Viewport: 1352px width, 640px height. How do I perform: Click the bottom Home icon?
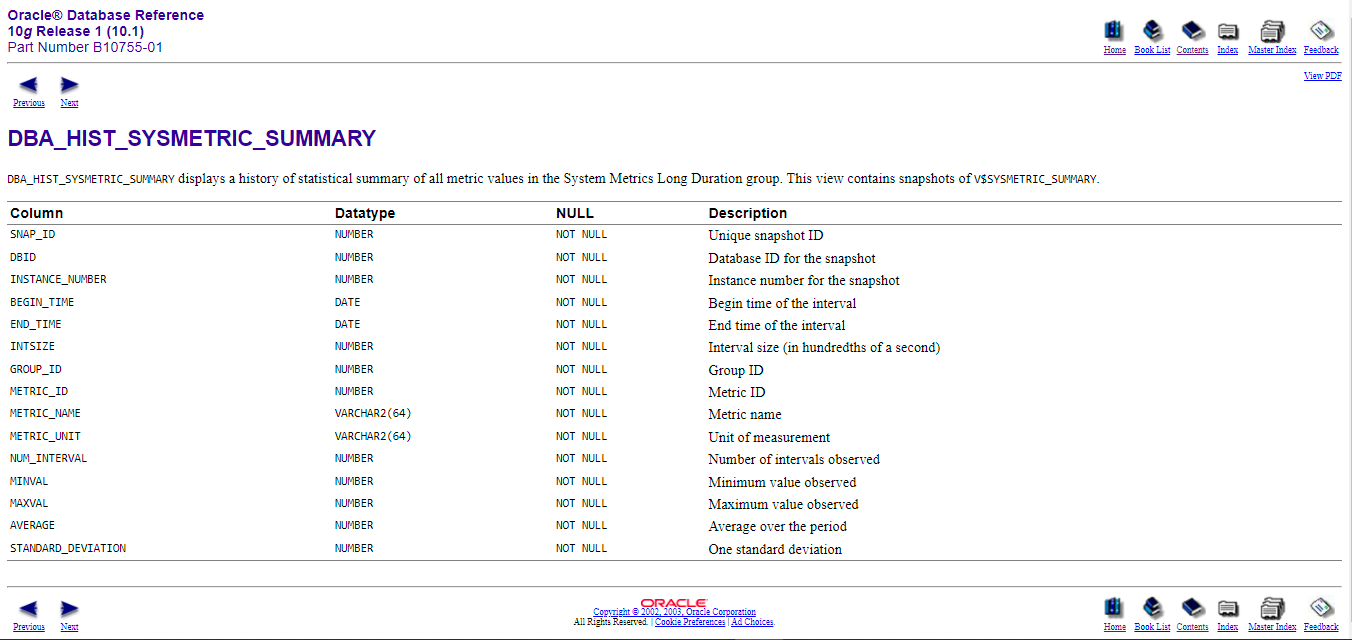[1114, 608]
